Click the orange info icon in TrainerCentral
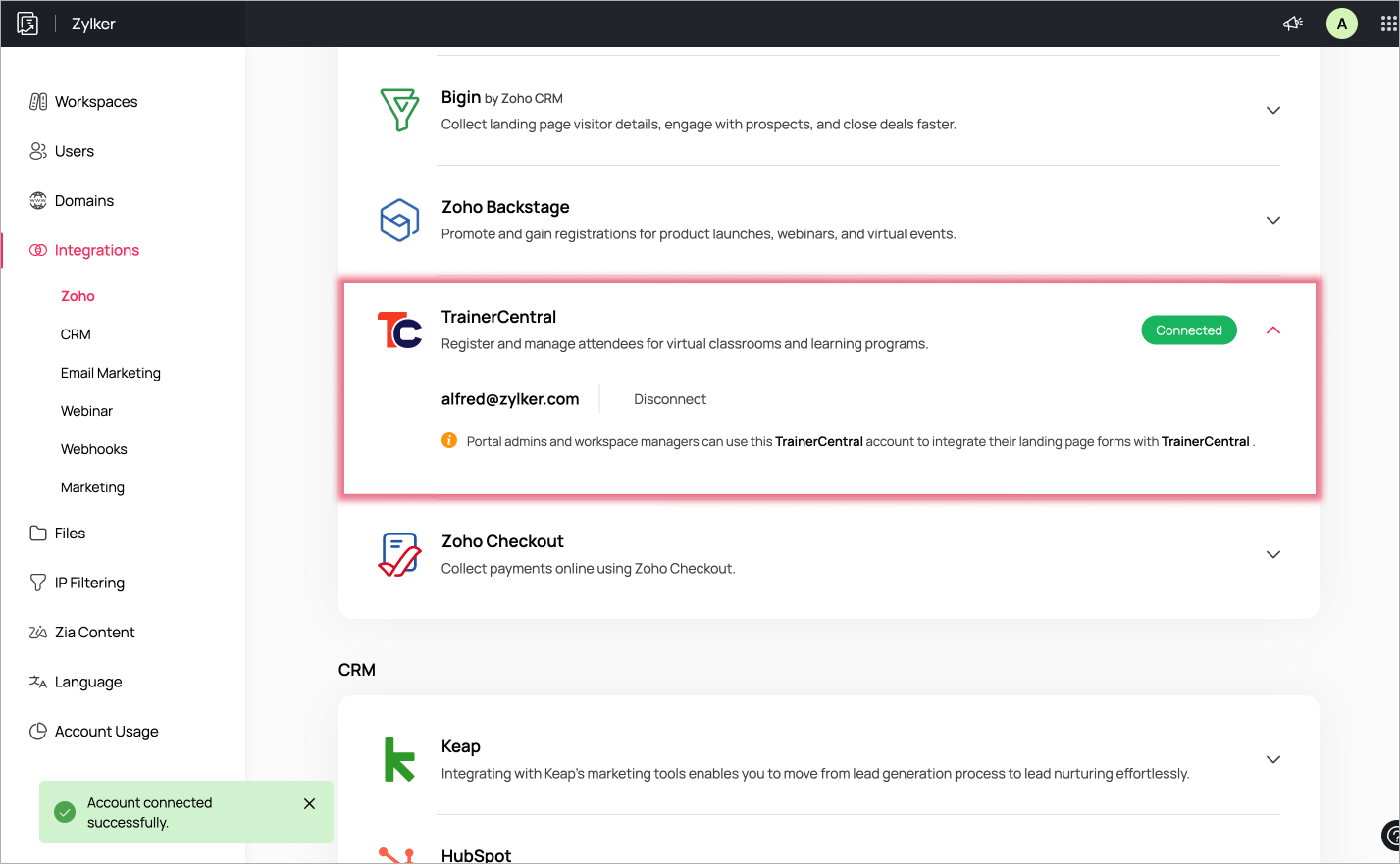 (449, 440)
